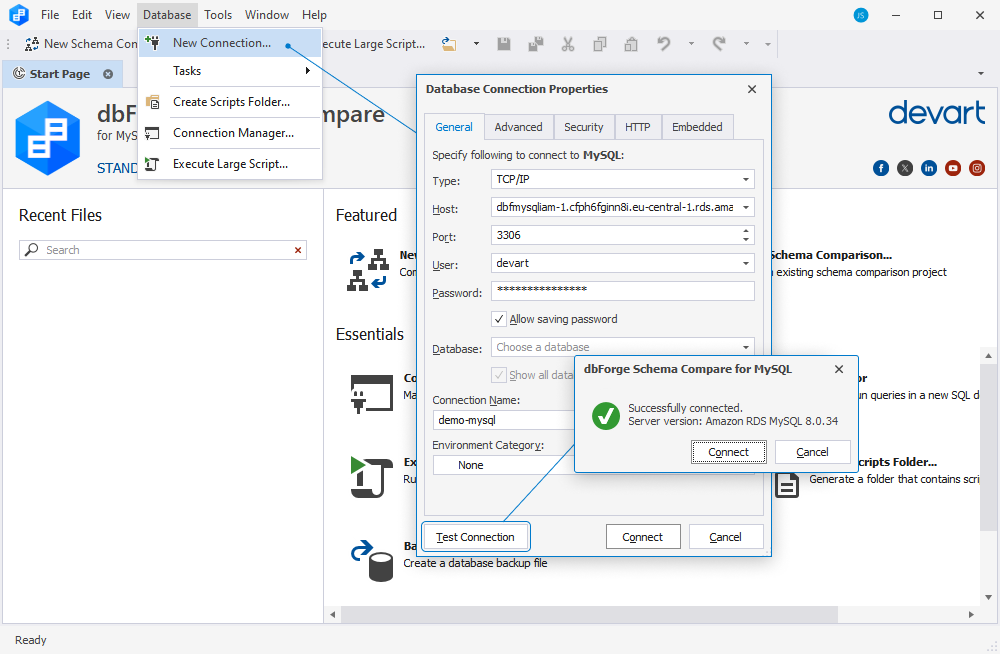Clear the Recent Files search with red X

tap(298, 250)
